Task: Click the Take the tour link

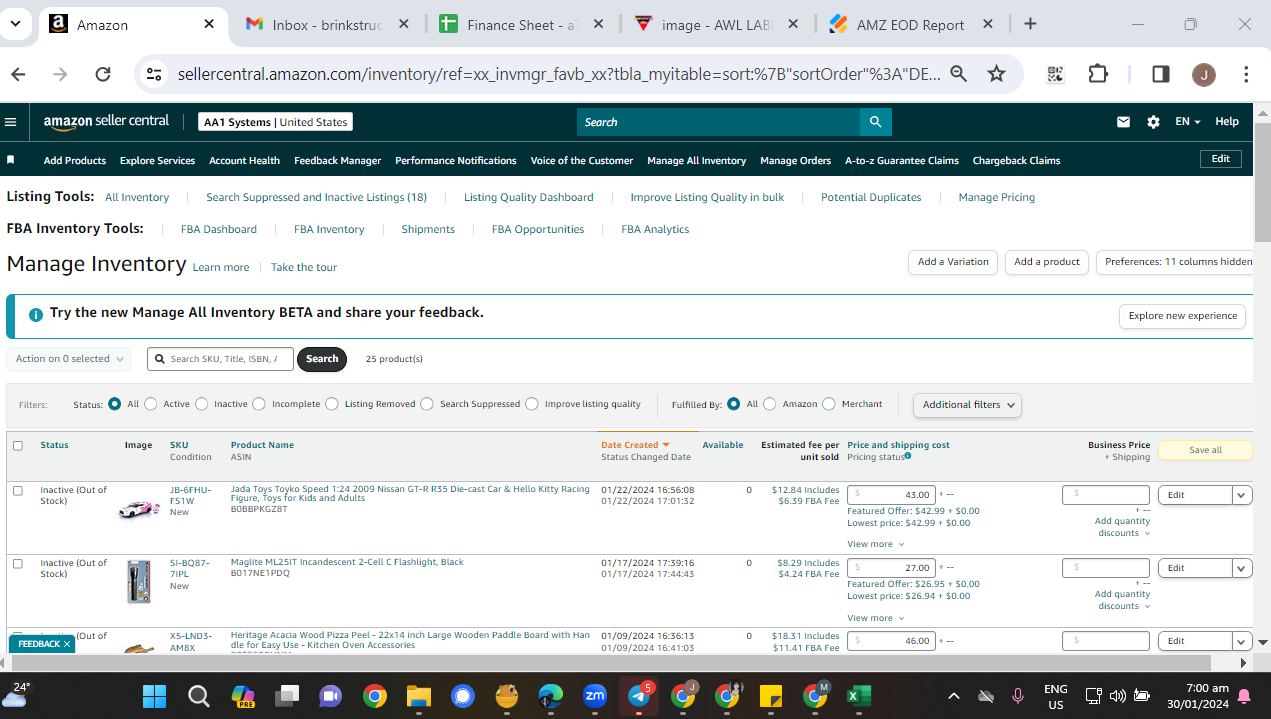Action: pyautogui.click(x=304, y=267)
